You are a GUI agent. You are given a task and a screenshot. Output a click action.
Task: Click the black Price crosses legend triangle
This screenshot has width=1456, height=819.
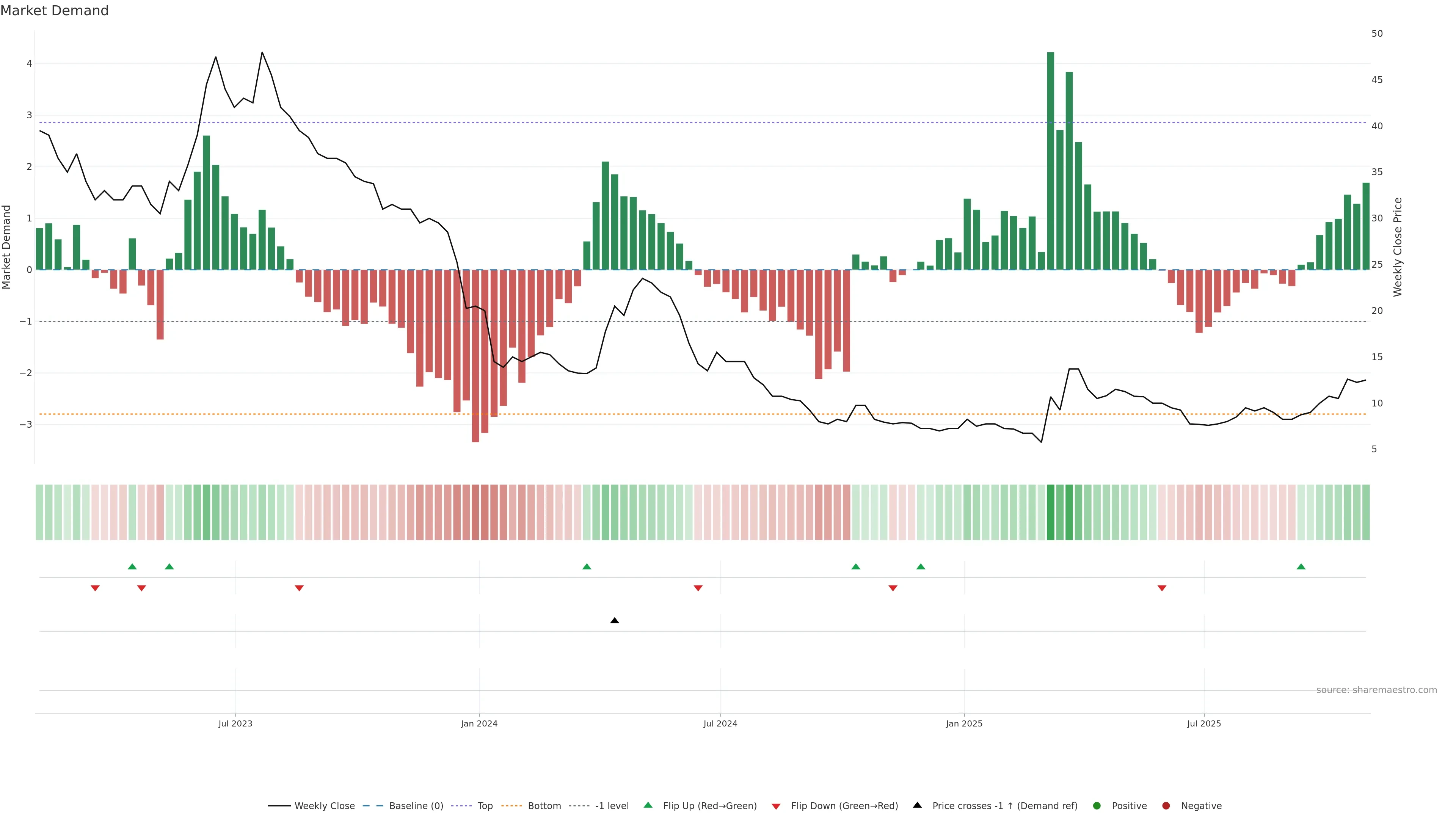[x=917, y=805]
